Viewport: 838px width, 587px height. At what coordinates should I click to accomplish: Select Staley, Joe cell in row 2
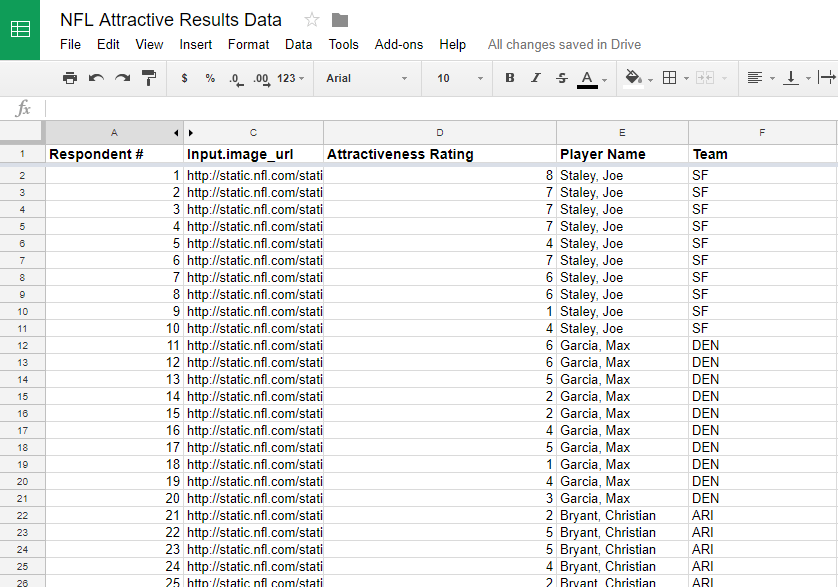point(622,175)
